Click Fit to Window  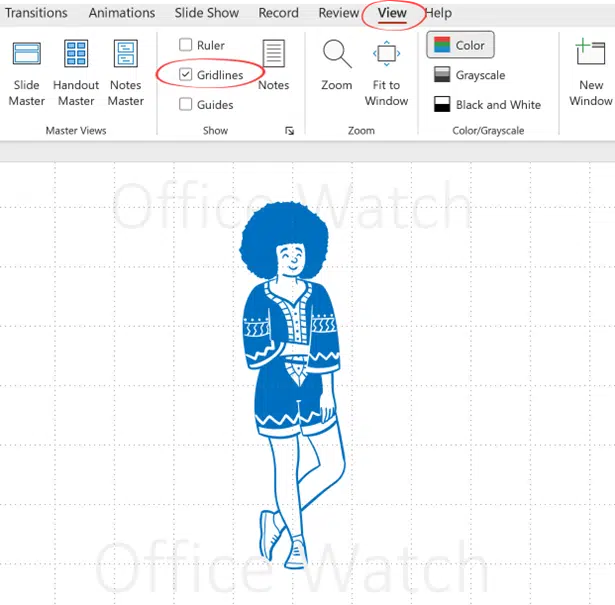(386, 73)
